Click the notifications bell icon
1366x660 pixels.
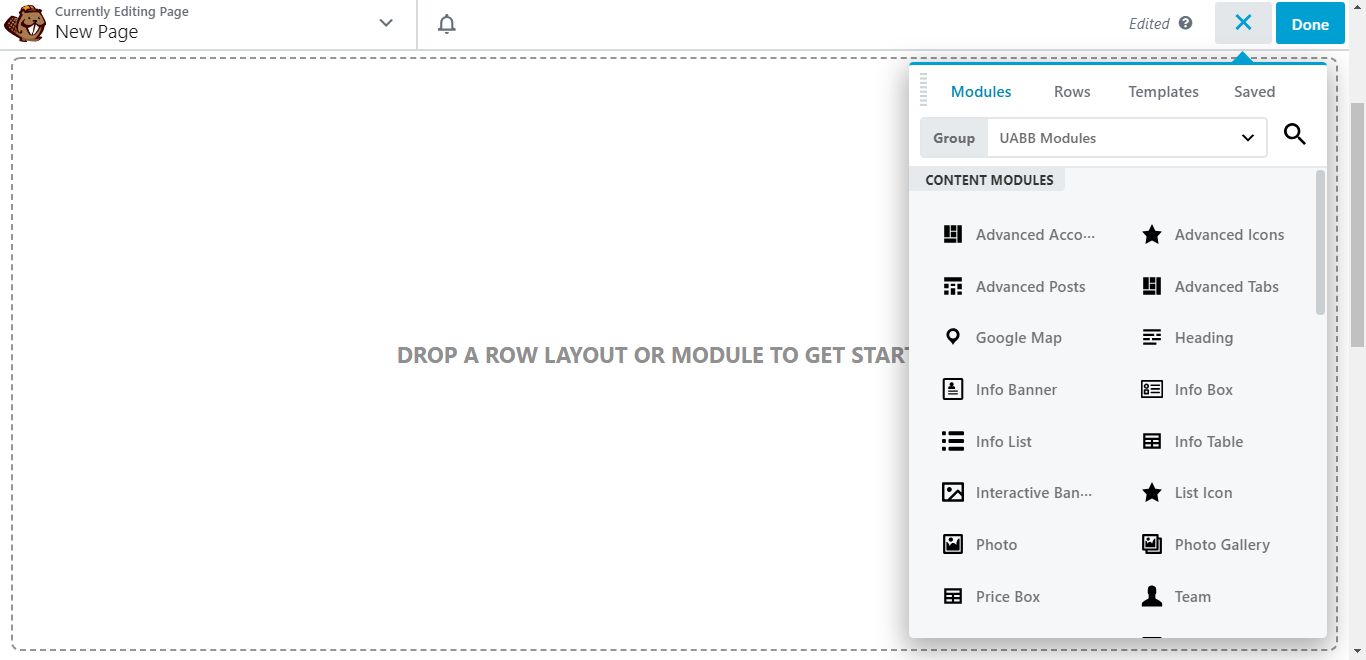click(x=447, y=24)
